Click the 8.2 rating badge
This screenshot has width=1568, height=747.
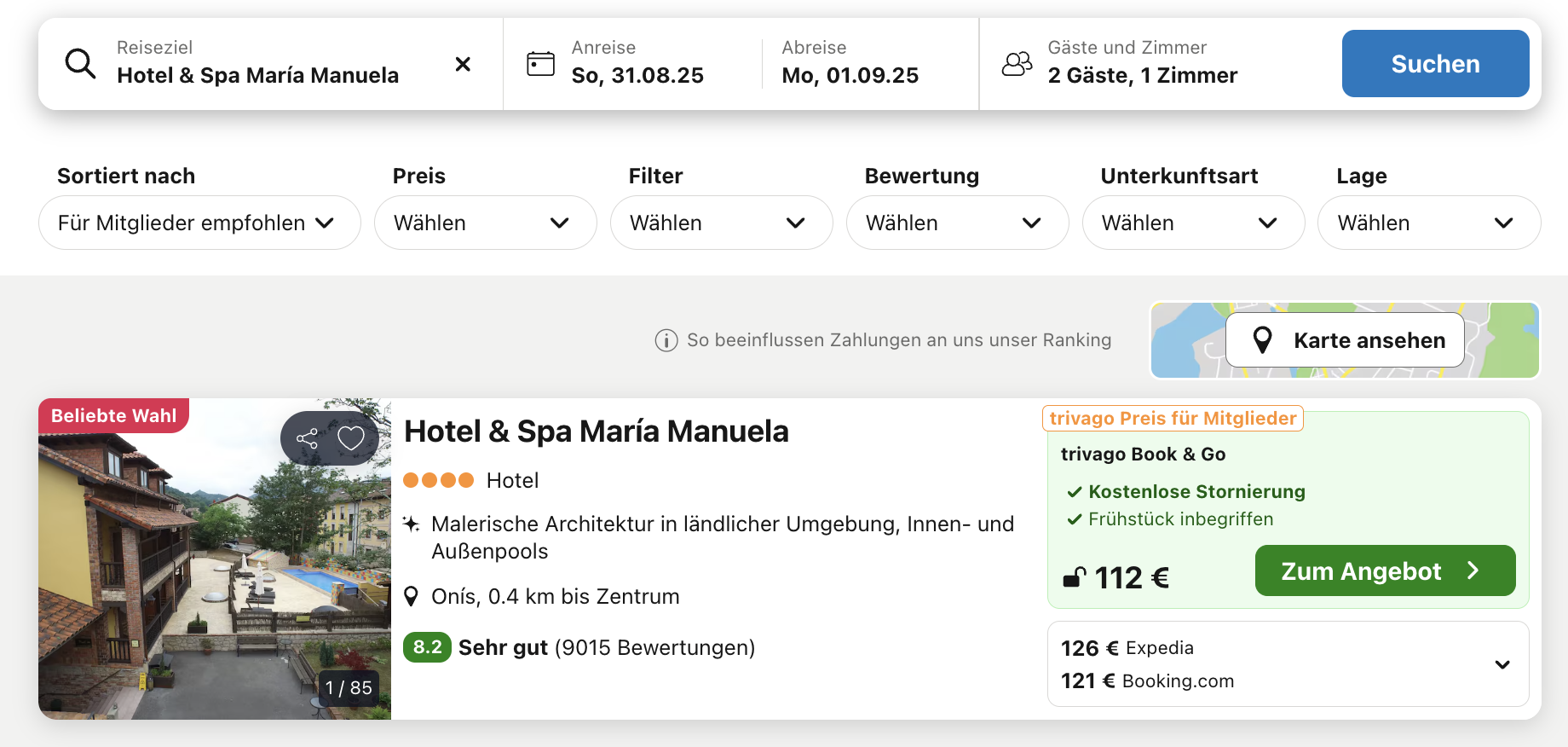tap(427, 647)
